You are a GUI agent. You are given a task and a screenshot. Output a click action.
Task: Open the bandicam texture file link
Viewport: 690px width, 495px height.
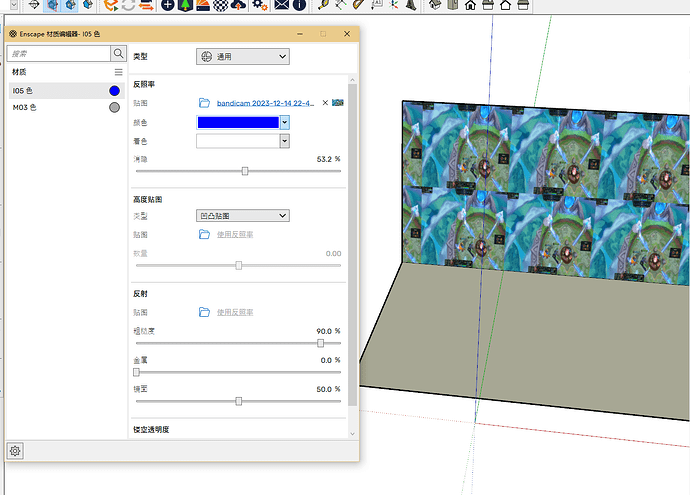pyautogui.click(x=265, y=103)
